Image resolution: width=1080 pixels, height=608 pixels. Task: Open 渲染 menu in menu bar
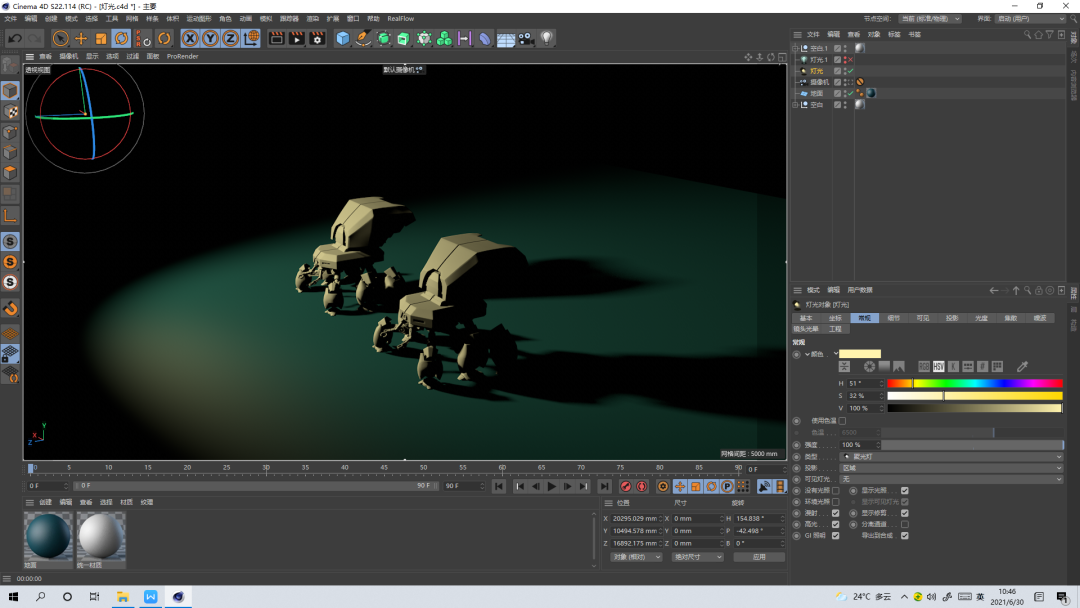312,19
